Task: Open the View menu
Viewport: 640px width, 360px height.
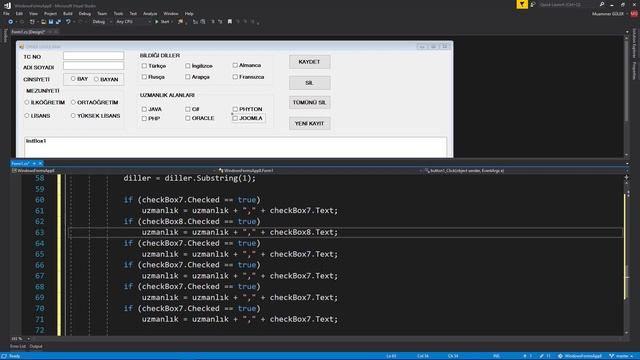Action: tap(33, 13)
